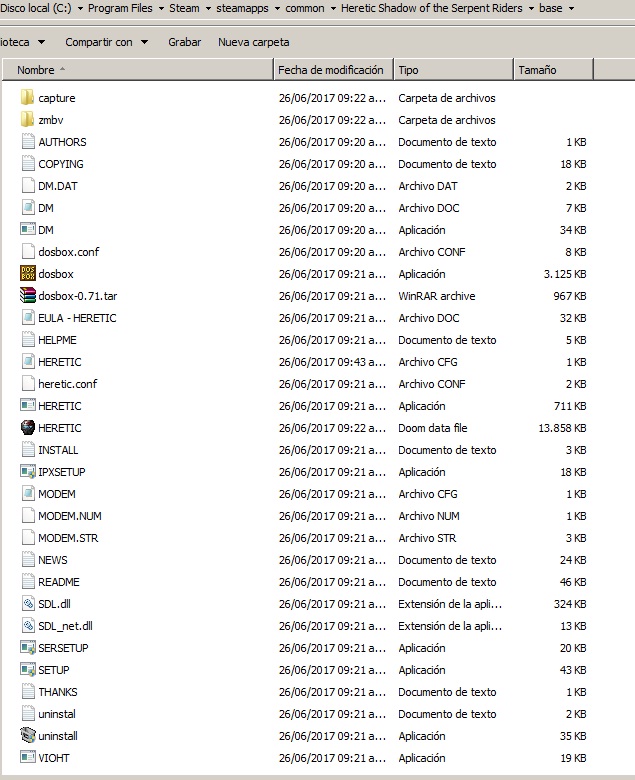Click the EULA - HERETIC document icon
The image size is (635, 780).
(28, 317)
